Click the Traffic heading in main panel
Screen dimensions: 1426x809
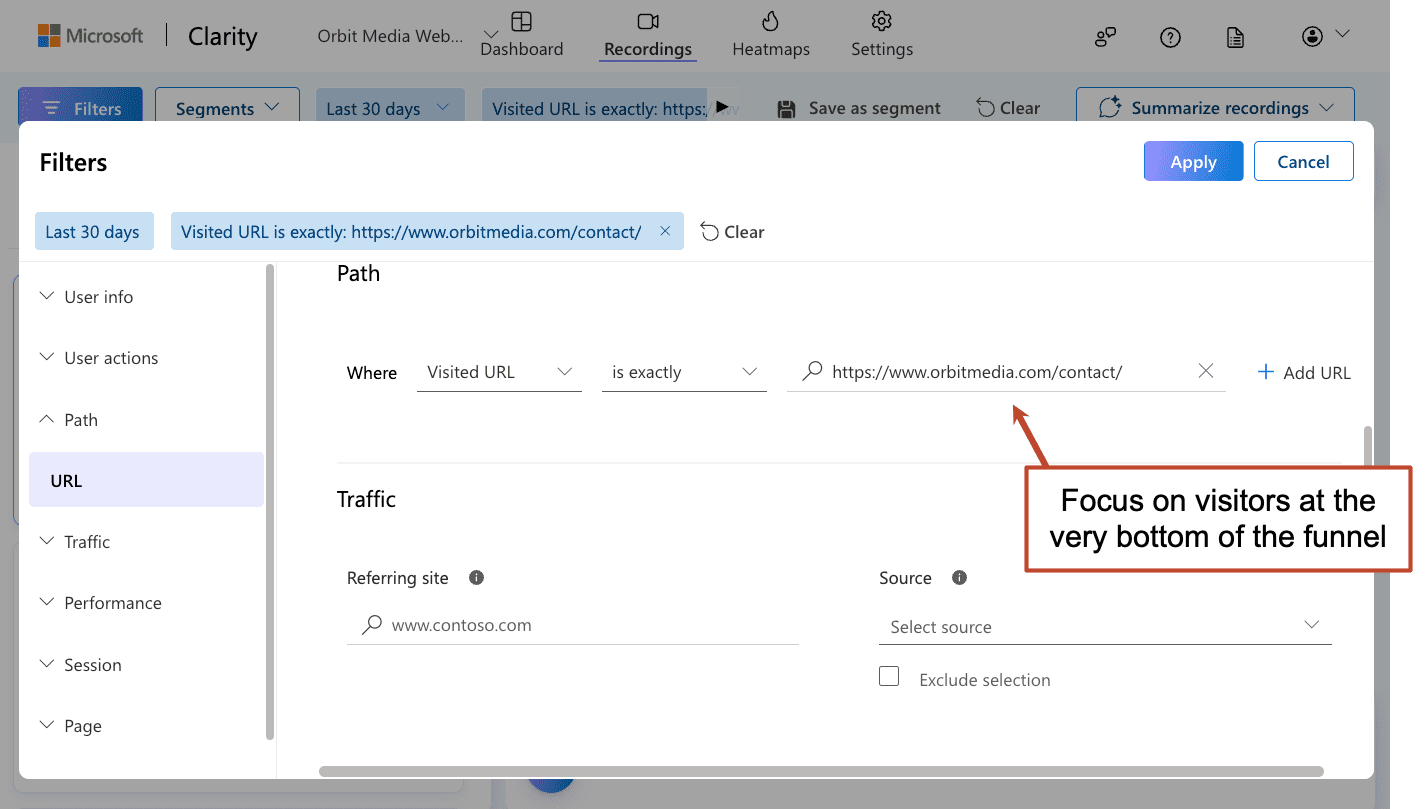coord(366,499)
